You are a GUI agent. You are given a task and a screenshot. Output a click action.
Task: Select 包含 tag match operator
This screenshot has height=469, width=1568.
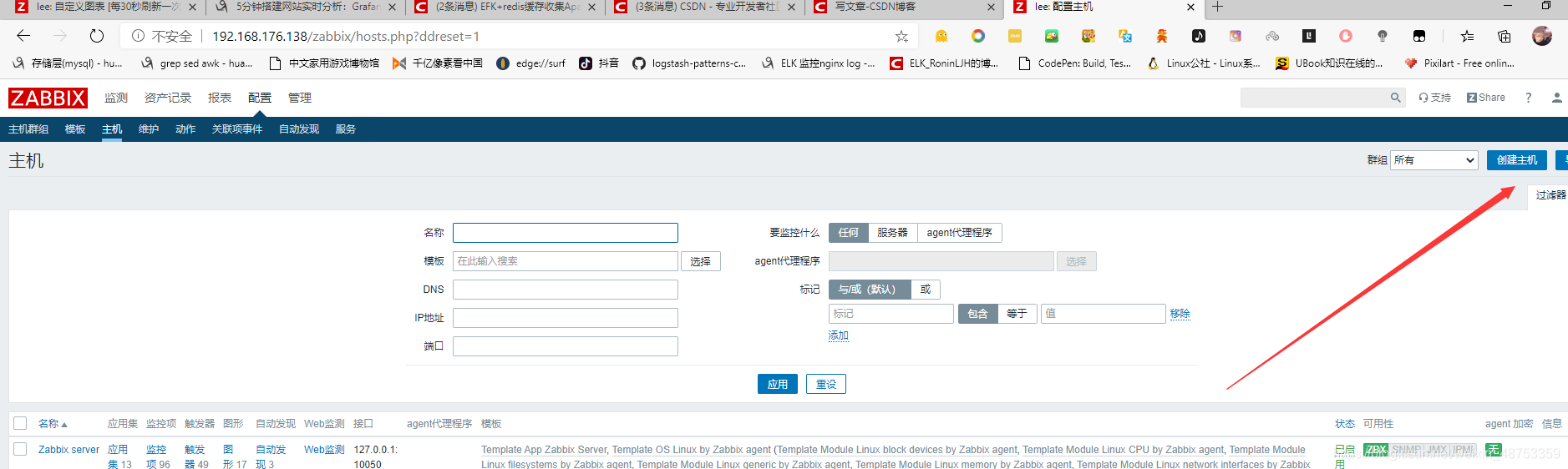coord(978,314)
